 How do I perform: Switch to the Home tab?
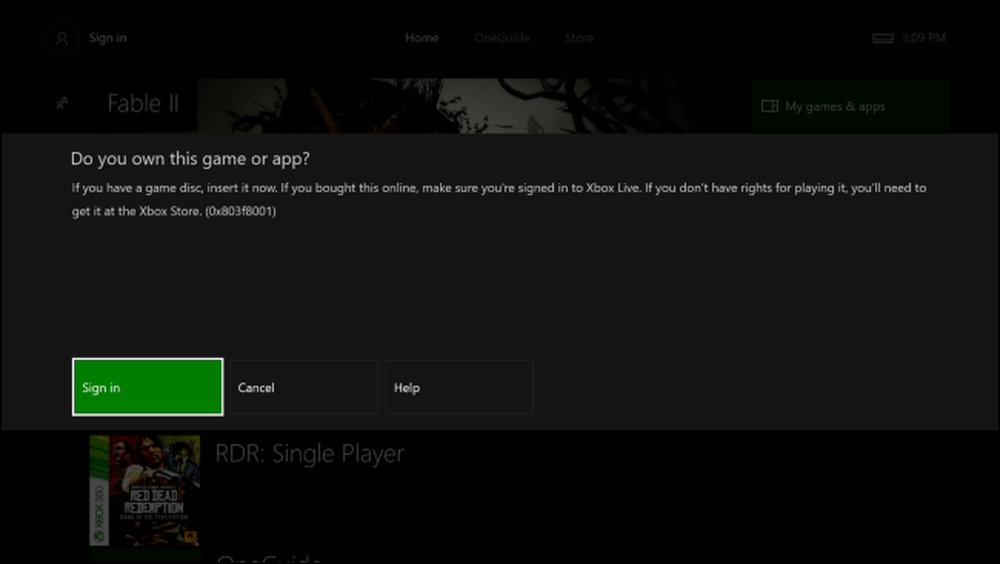pos(422,38)
